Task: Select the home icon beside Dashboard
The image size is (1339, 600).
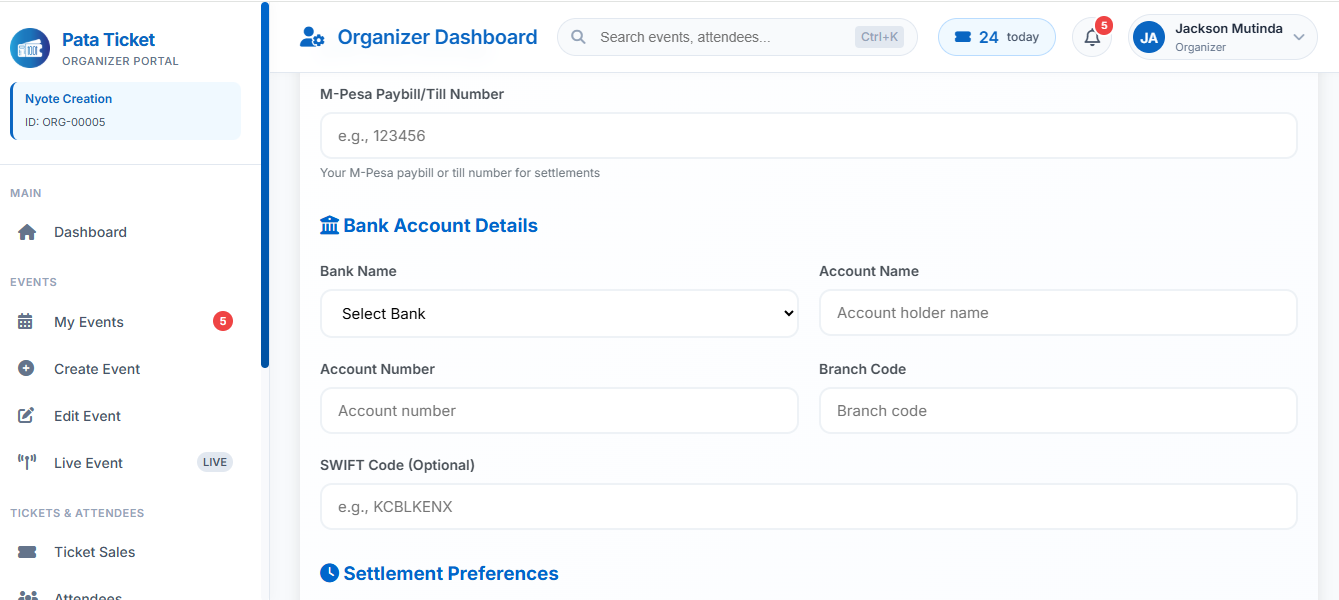Action: 27,232
